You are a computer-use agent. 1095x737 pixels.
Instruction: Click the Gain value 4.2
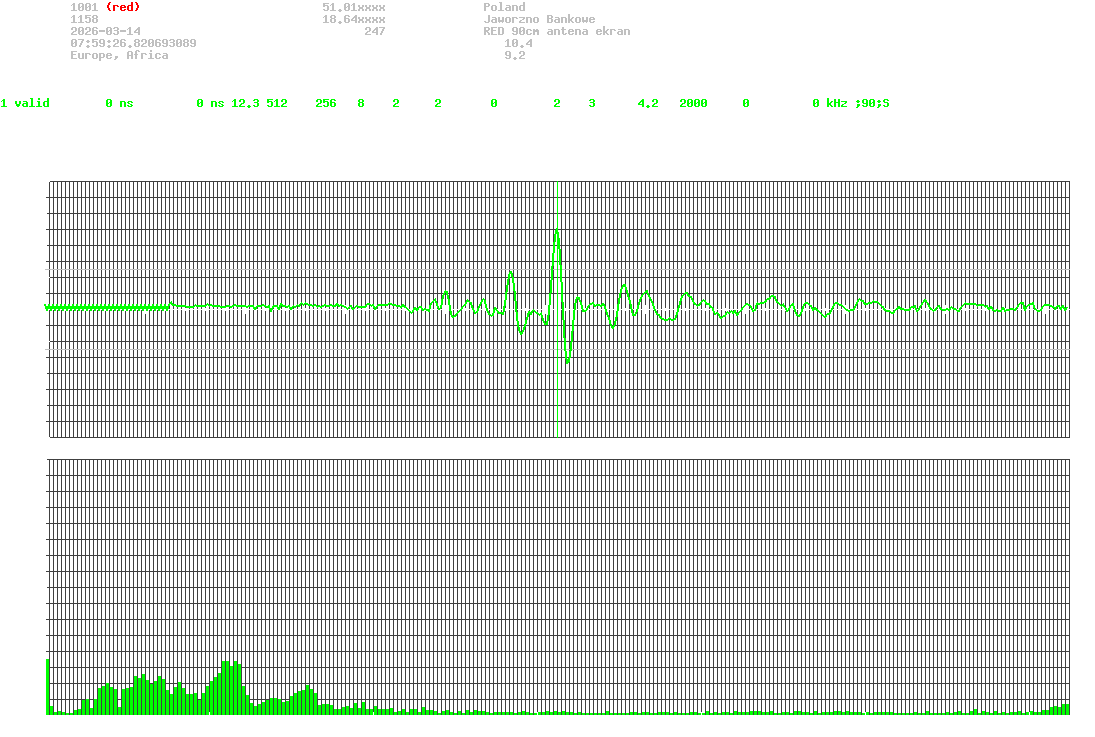[647, 103]
